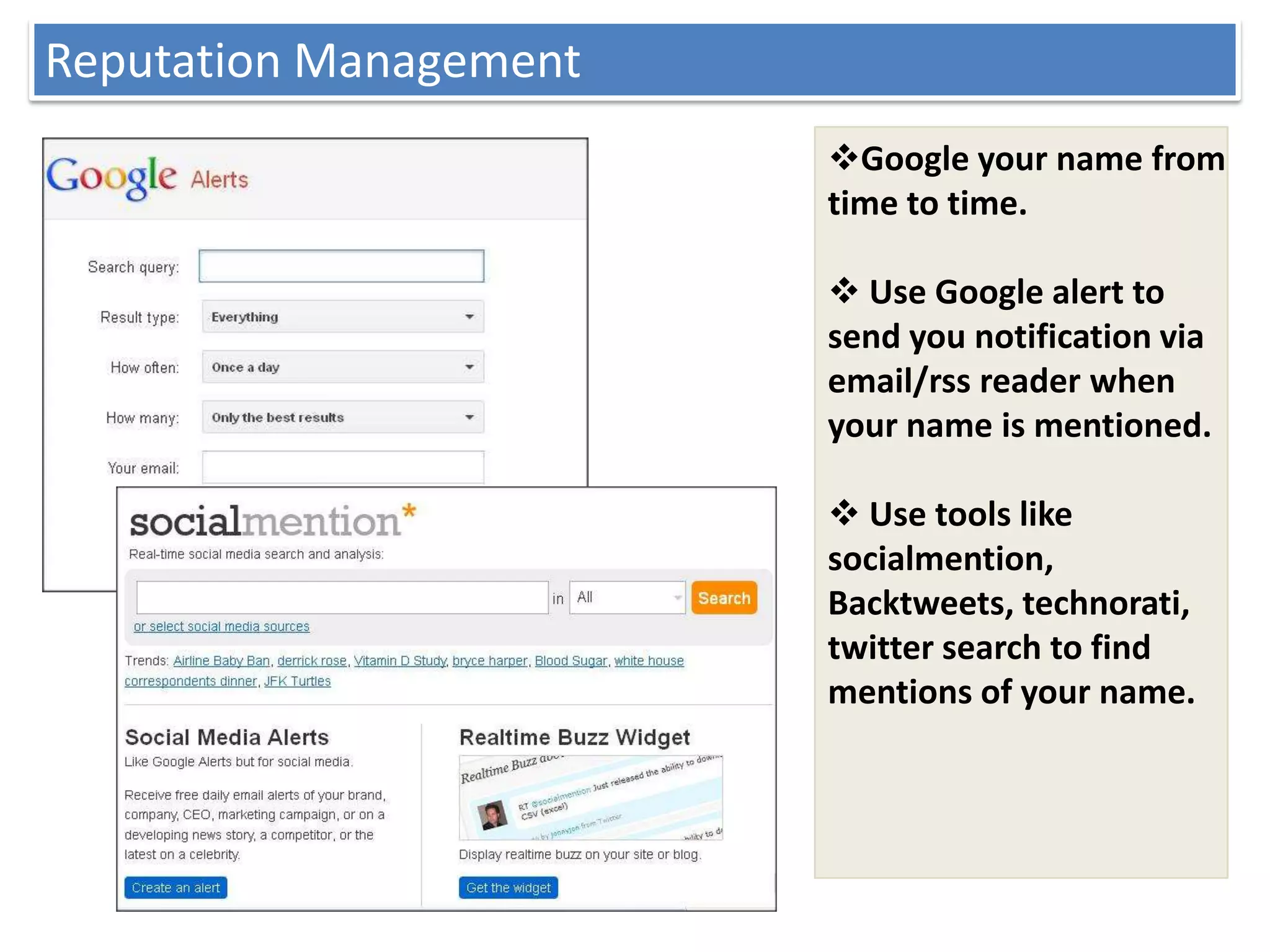This screenshot has width=1270, height=952.
Task: Open 'or select social media sources' link
Action: pos(221,627)
